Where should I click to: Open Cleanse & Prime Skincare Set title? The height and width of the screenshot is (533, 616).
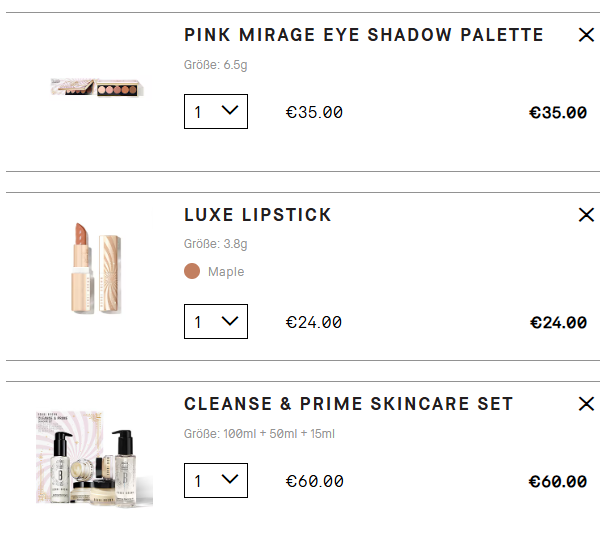[x=348, y=404]
